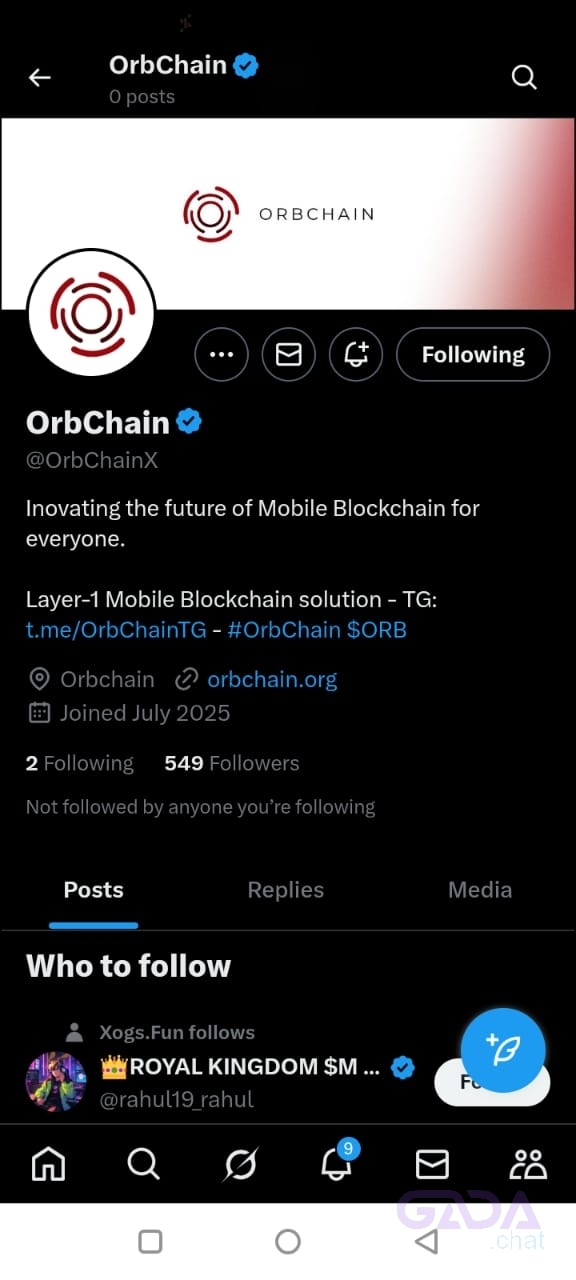The width and height of the screenshot is (576, 1280).
Task: Switch to the Replies tab
Action: pyautogui.click(x=286, y=890)
